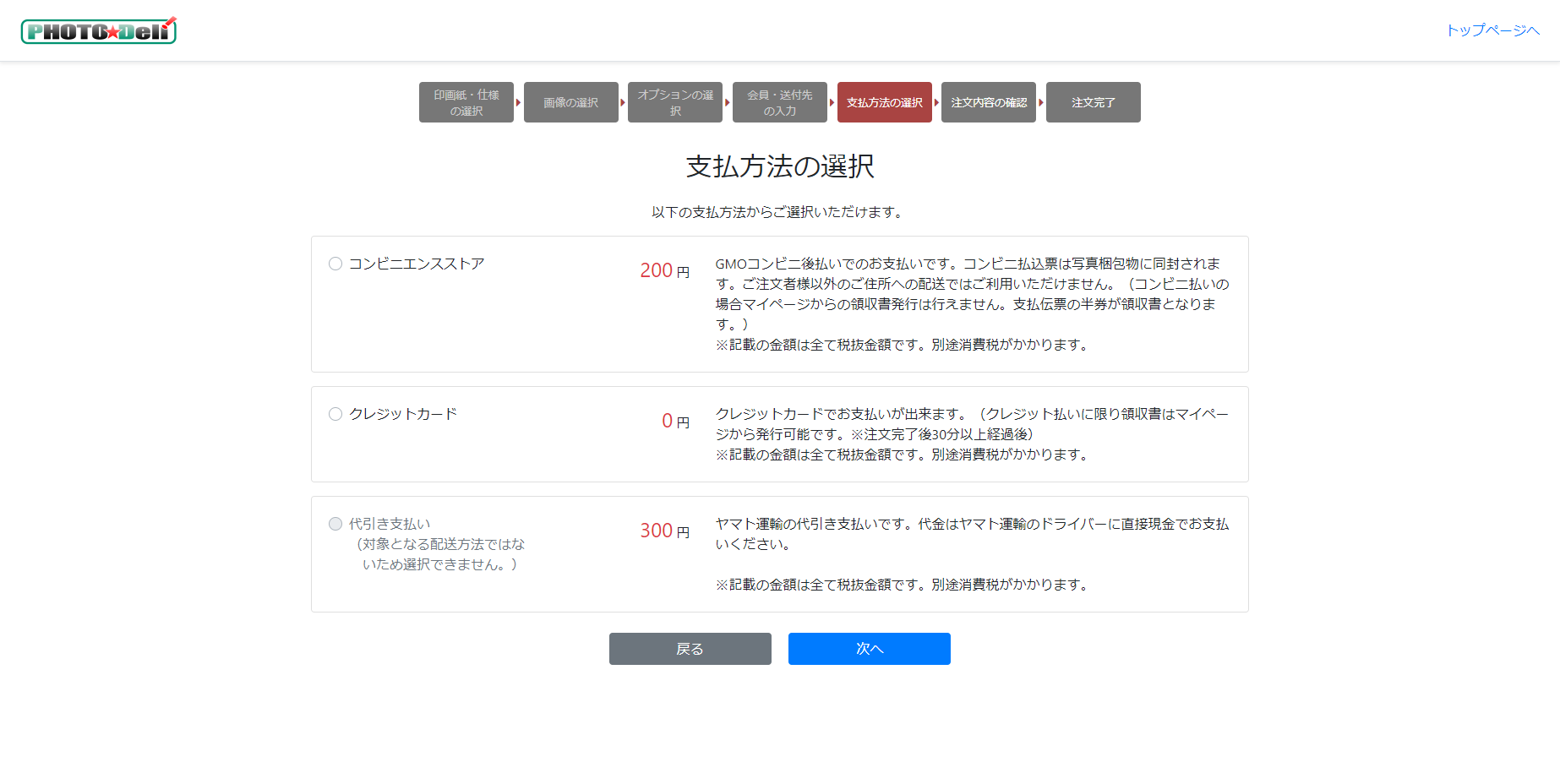Click the 0 円 credit card fee
The image size is (1560, 784).
pyautogui.click(x=675, y=421)
